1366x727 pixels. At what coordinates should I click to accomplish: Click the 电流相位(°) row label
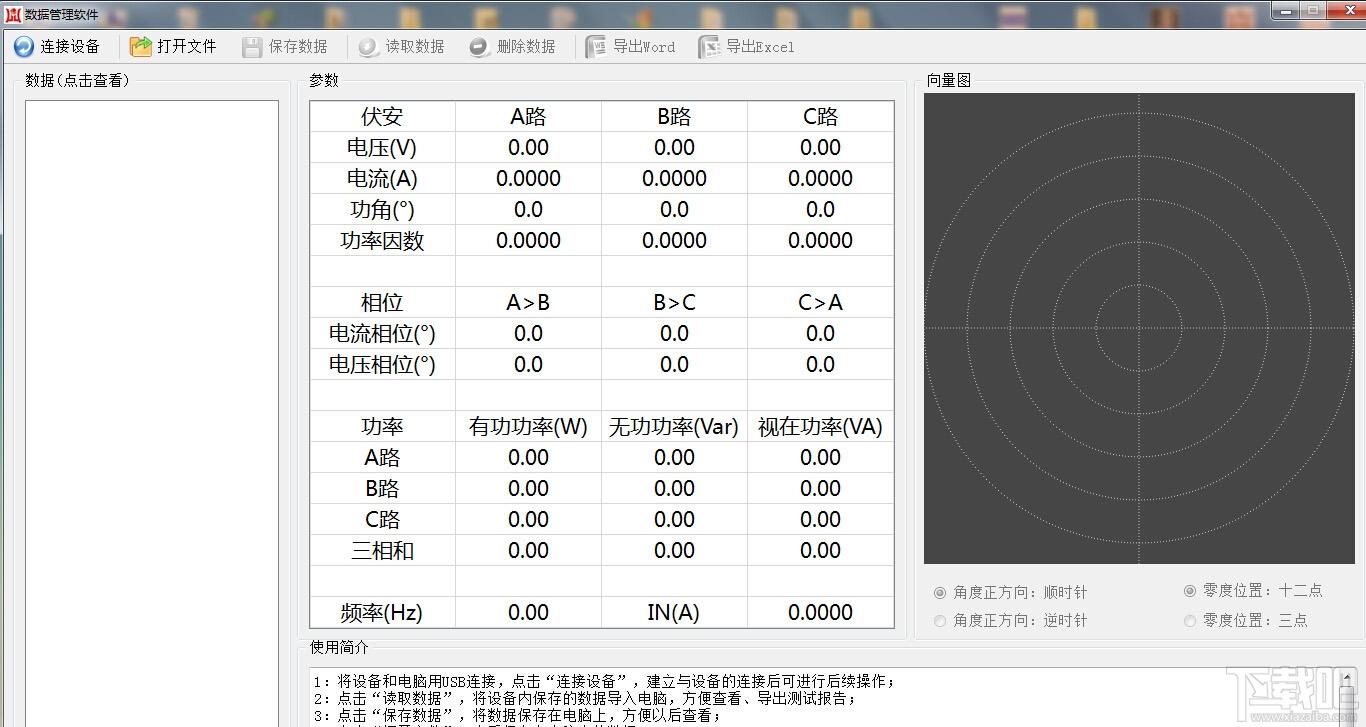click(383, 333)
